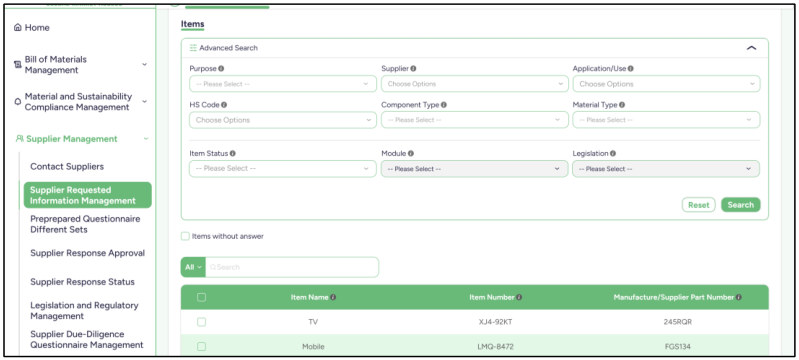Open the Application/Use dropdown
799x360 pixels.
(667, 84)
